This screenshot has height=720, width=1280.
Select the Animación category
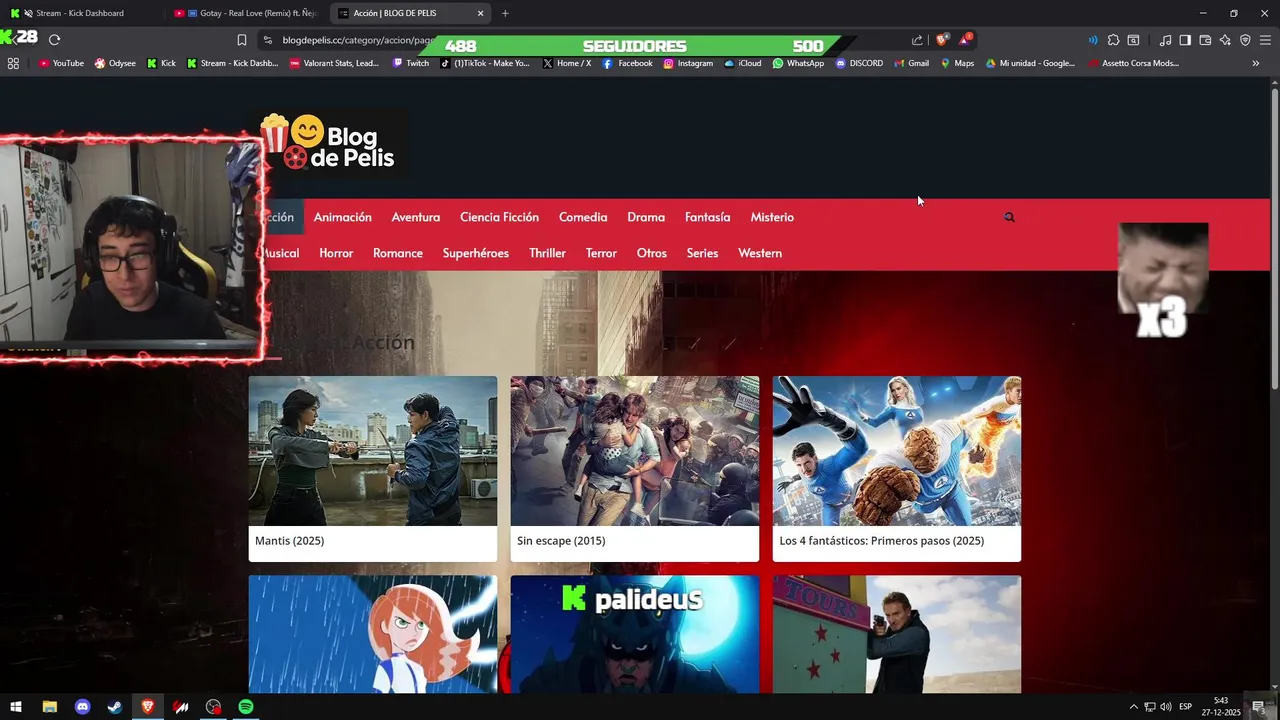click(x=342, y=217)
